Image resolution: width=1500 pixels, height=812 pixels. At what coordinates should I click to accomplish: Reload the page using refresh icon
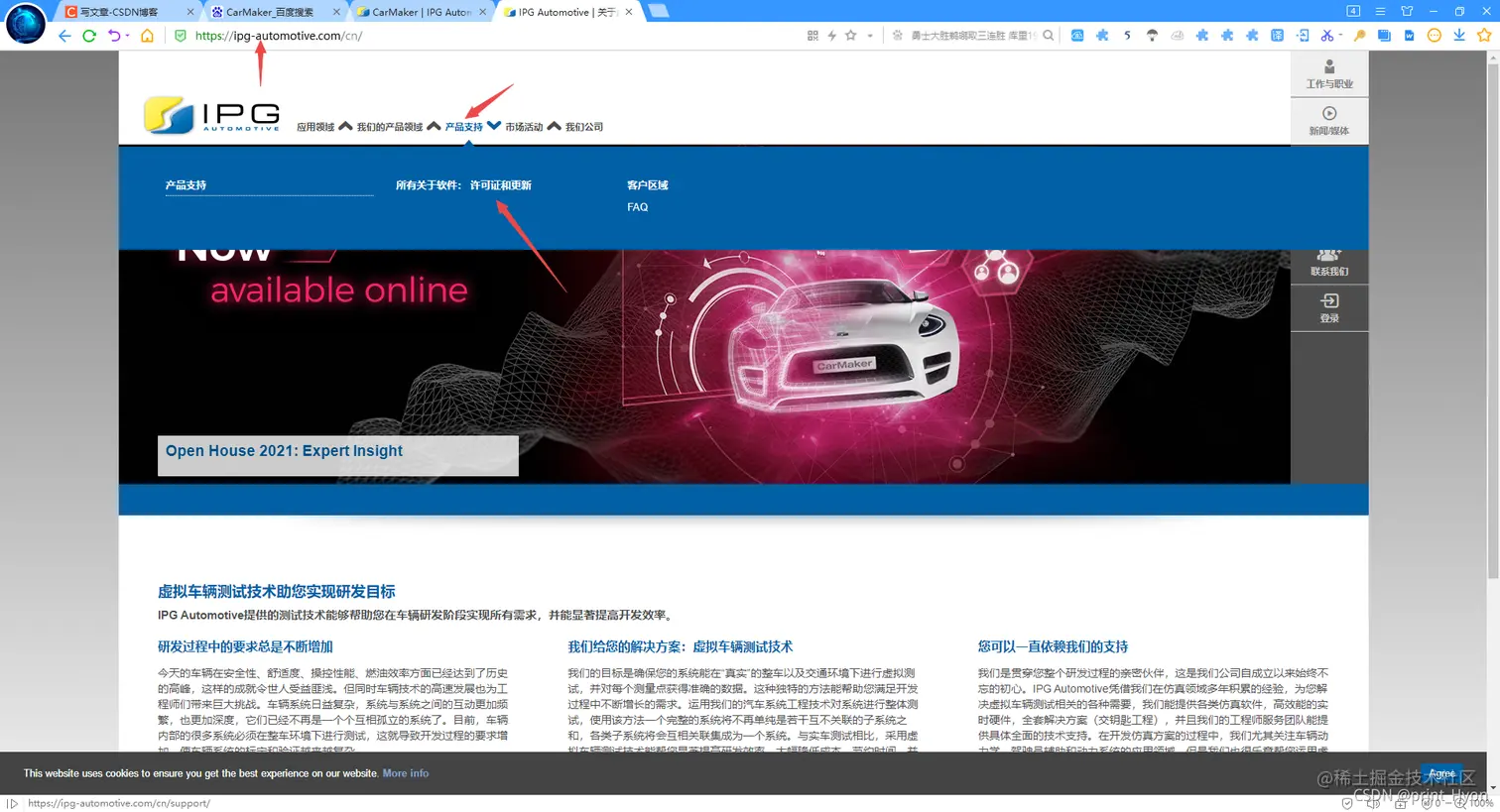pos(88,35)
